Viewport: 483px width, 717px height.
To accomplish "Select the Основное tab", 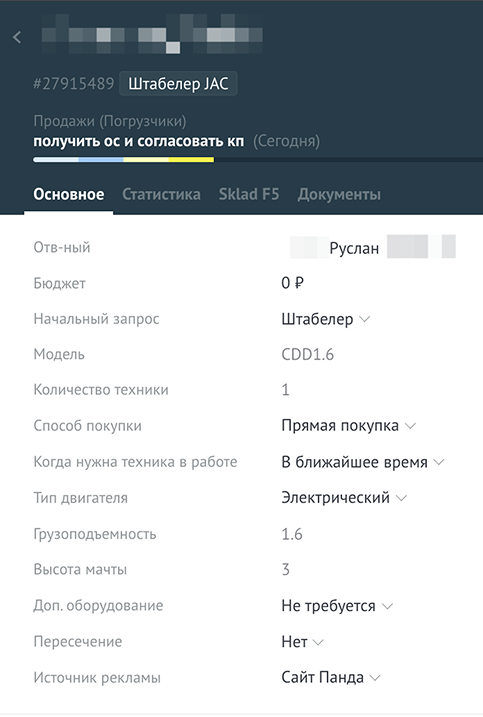I will 69,194.
